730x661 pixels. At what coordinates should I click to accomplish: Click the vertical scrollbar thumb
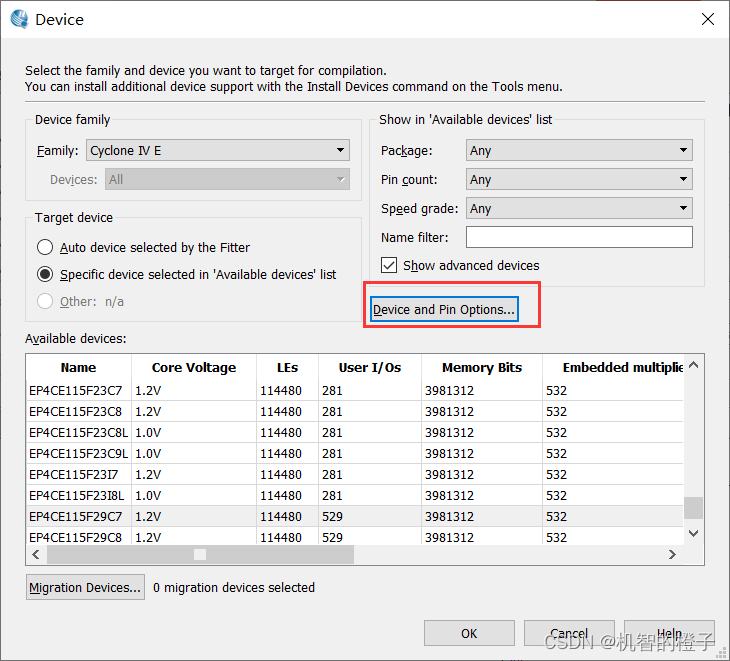[x=693, y=507]
